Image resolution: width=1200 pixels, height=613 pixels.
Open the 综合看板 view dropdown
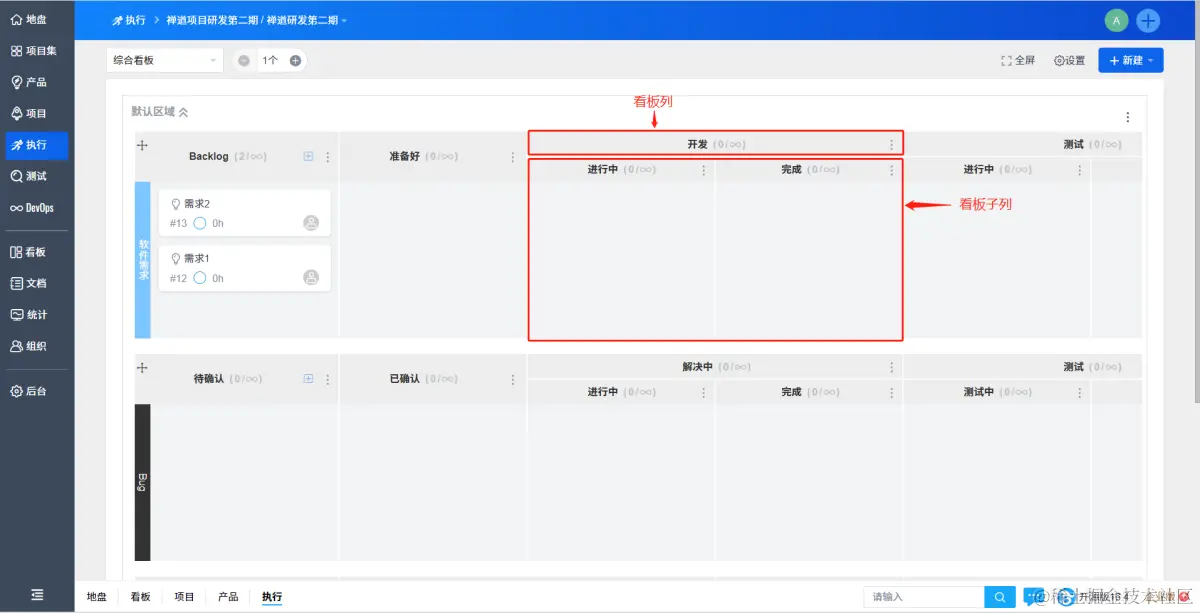(x=164, y=60)
